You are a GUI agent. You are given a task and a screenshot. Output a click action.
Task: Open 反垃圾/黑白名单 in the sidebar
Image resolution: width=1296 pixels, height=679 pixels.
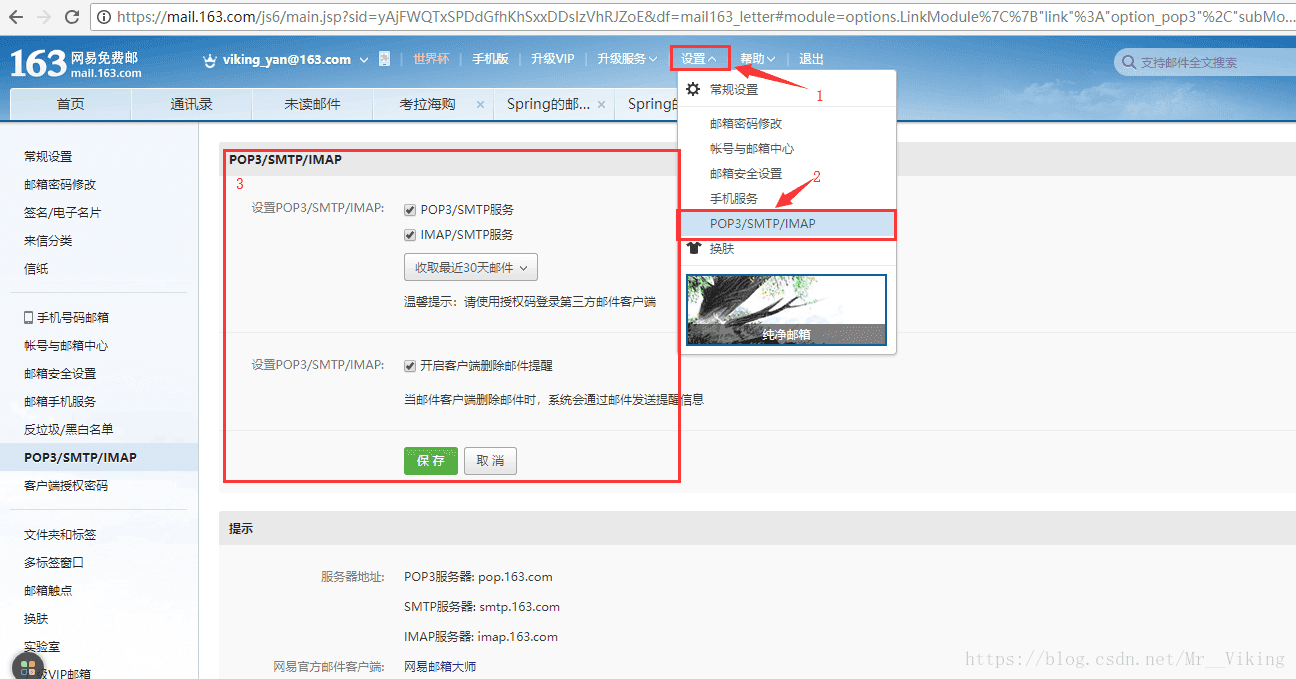click(x=69, y=430)
